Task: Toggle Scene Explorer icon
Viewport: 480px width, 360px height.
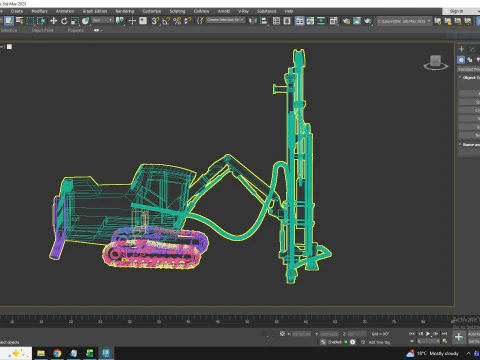Action: pos(276,21)
